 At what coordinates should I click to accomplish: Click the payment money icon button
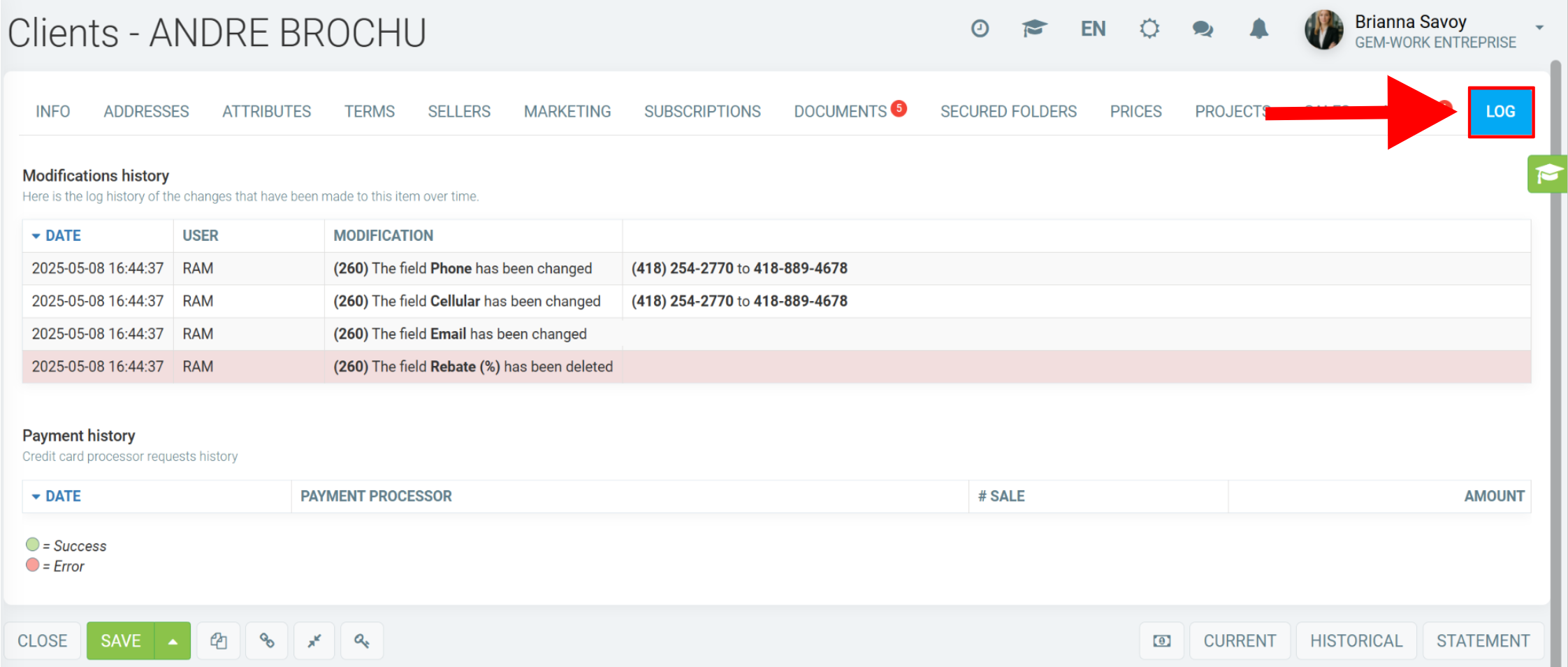[1162, 640]
